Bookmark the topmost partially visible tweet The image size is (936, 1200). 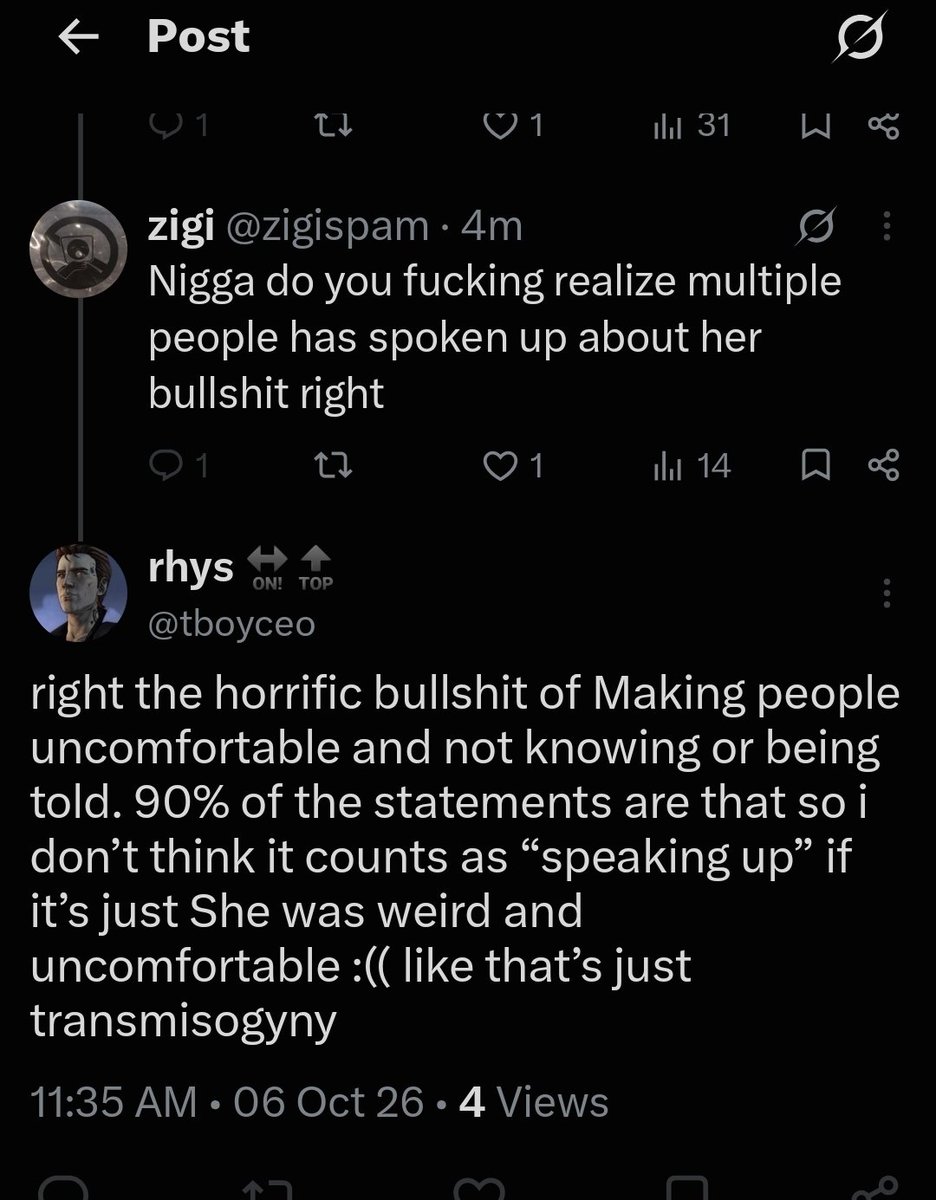[818, 127]
